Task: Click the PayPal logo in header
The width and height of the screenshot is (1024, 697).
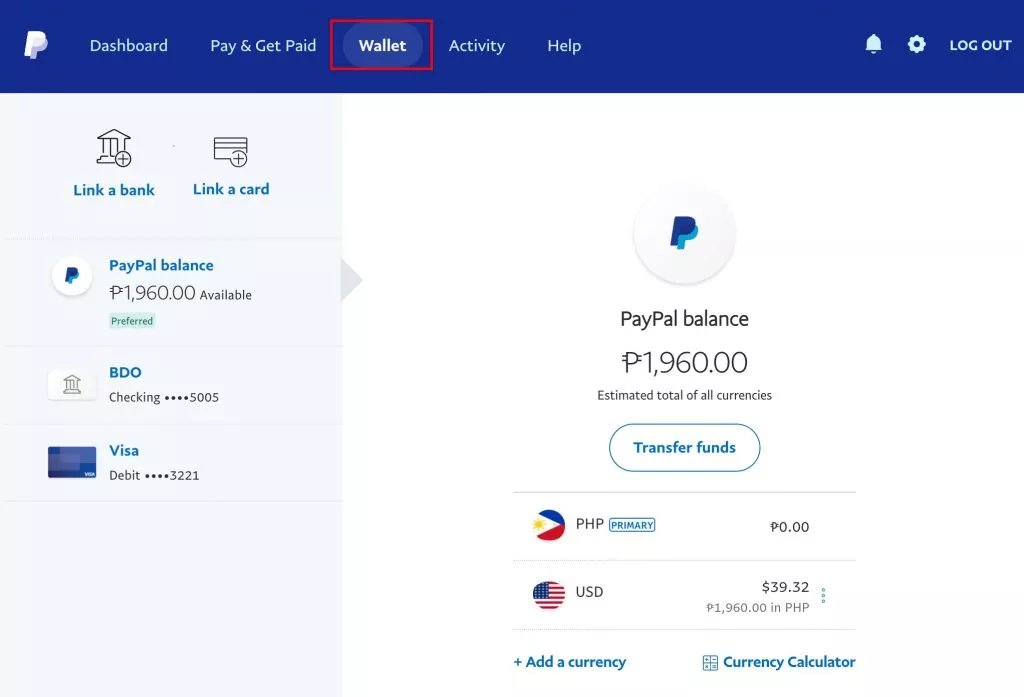Action: 36,45
